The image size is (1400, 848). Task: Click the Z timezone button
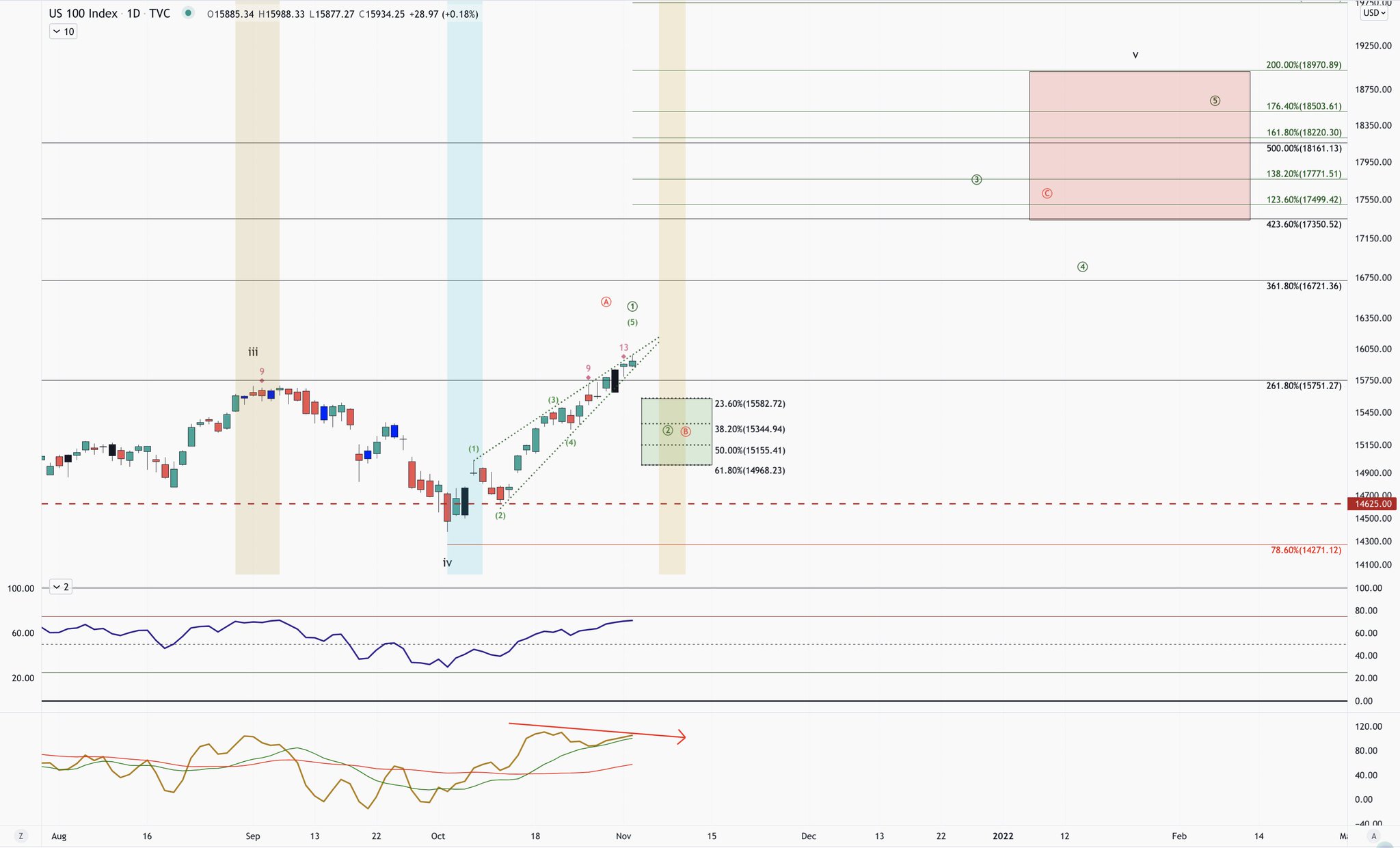coord(21,836)
